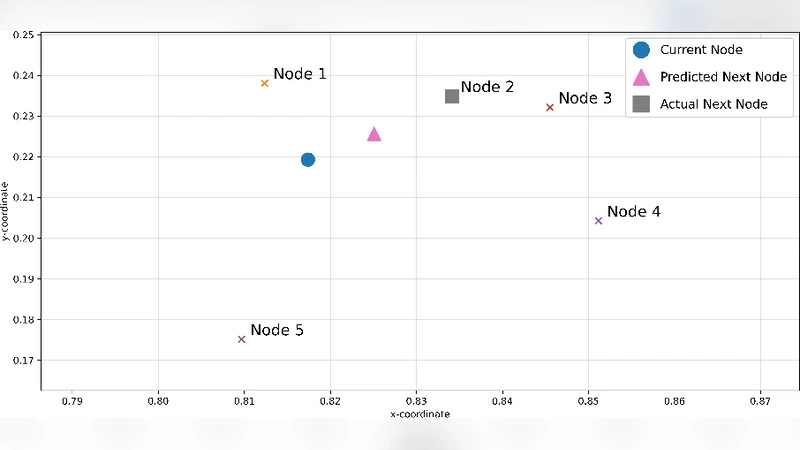This screenshot has height=450, width=800.
Task: Click the 'Node 2' text label
Action: click(487, 87)
